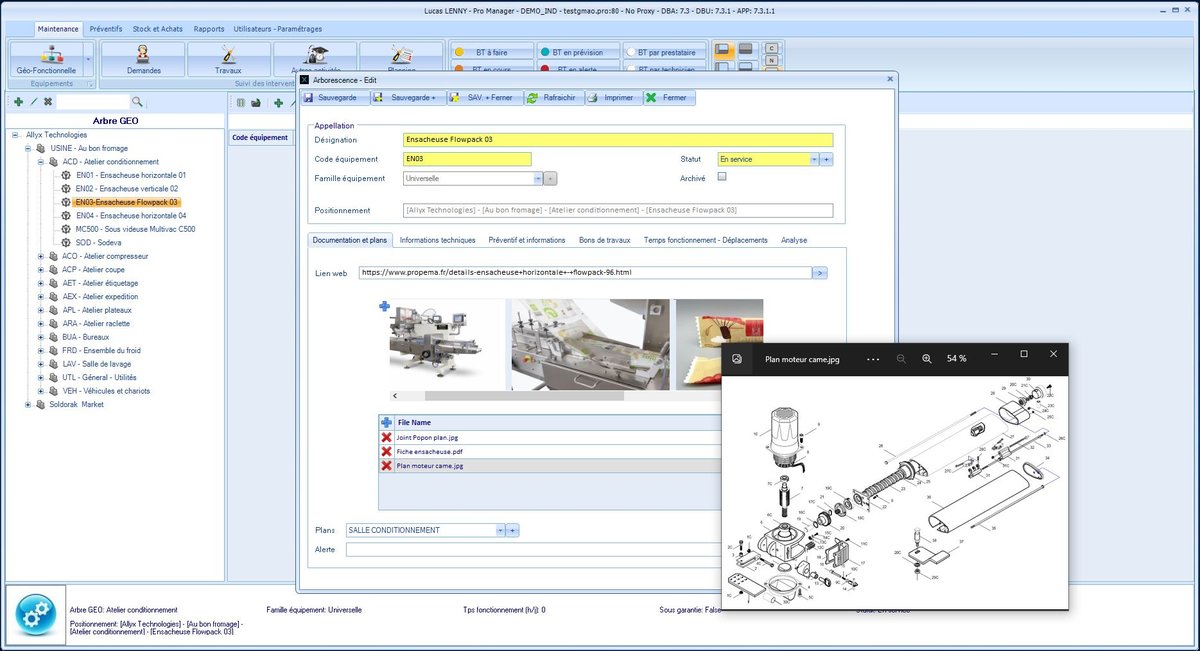Image resolution: width=1200 pixels, height=651 pixels.
Task: Collapse the USINE - Au bon fromage node
Action: (28, 148)
